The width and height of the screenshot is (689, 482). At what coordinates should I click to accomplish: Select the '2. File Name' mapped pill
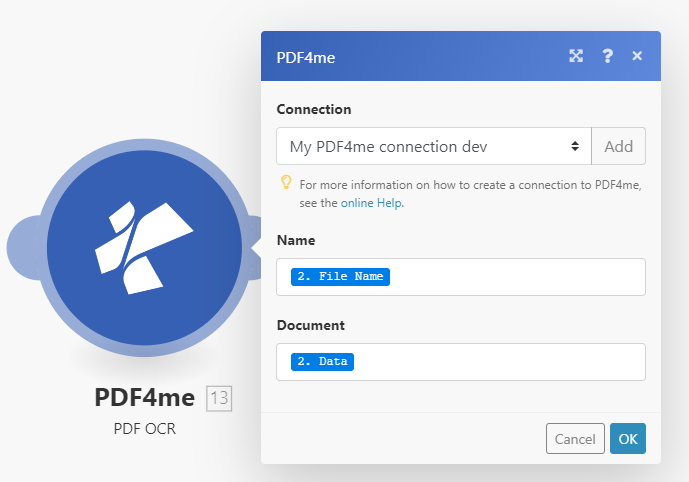coord(340,277)
